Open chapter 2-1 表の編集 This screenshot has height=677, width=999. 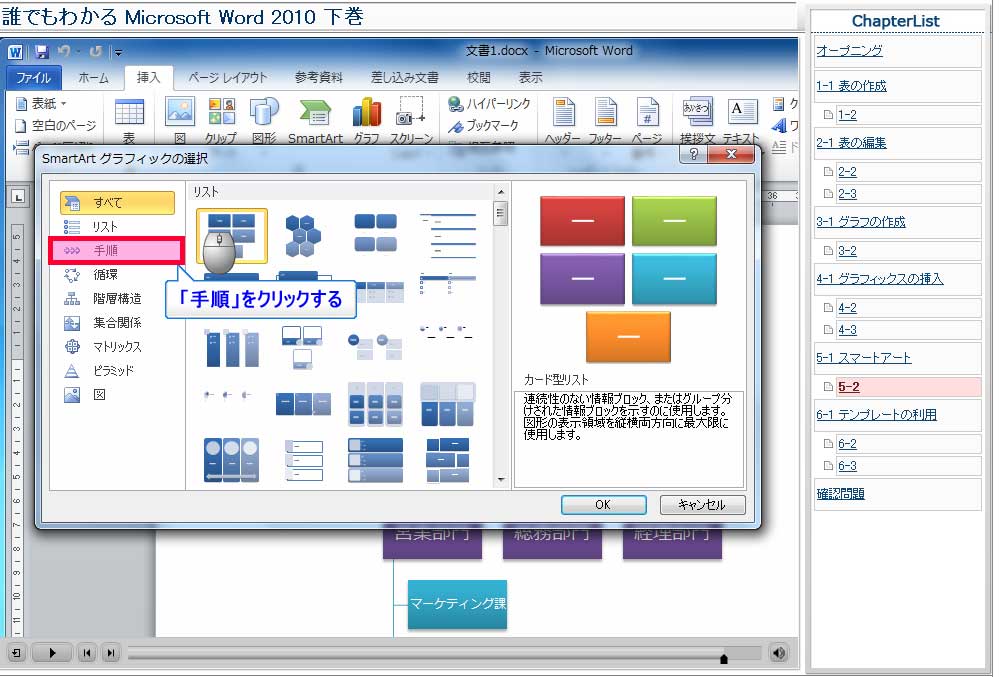click(851, 143)
